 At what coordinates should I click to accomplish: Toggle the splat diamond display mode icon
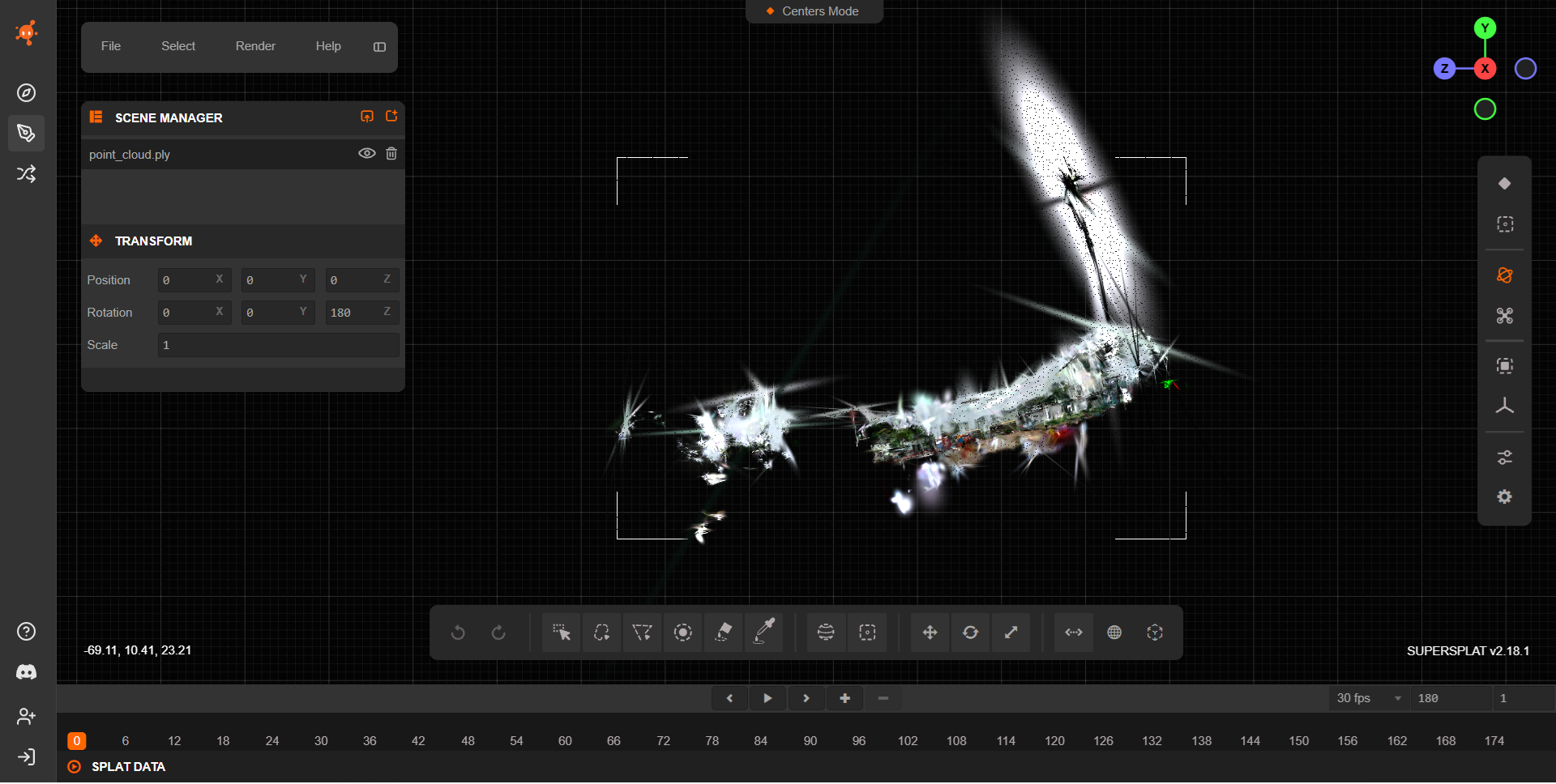coord(1505,184)
